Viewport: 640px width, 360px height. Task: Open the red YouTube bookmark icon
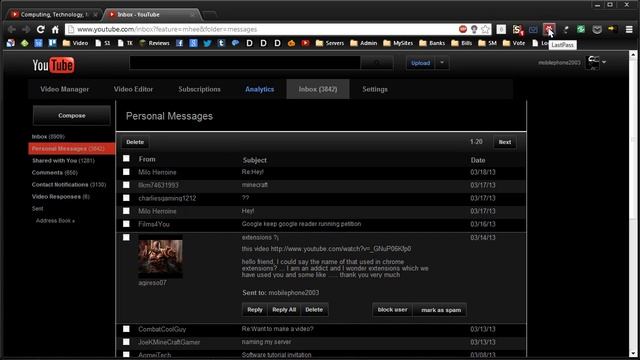pyautogui.click(x=305, y=43)
